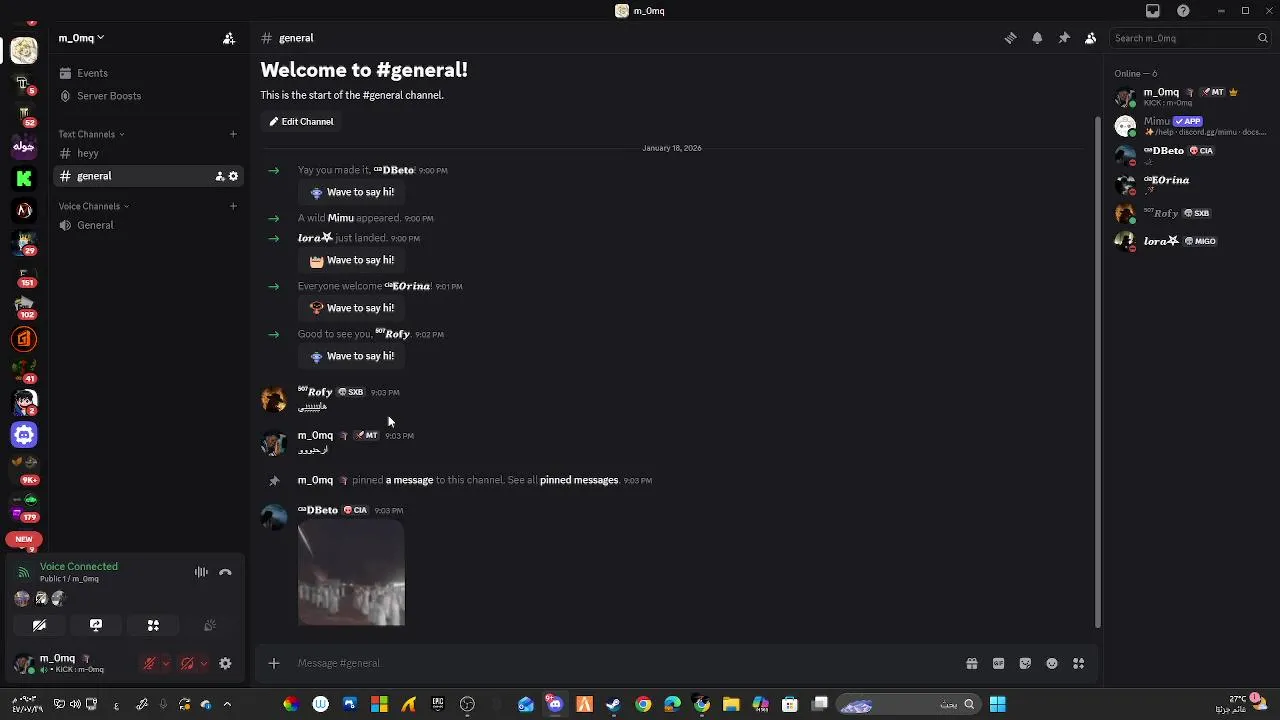
Task: Wave to say hi to EOrina
Action: (351, 308)
